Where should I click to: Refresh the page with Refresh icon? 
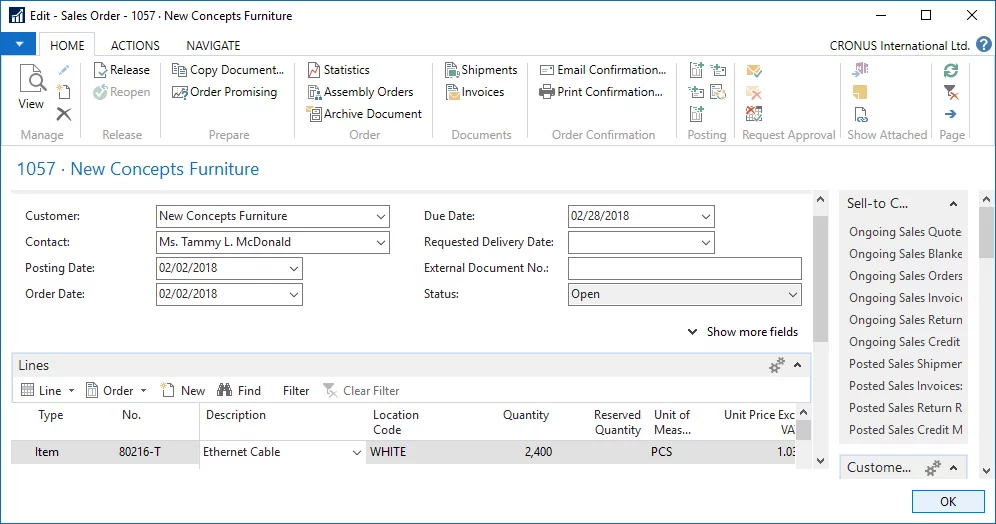click(x=951, y=70)
